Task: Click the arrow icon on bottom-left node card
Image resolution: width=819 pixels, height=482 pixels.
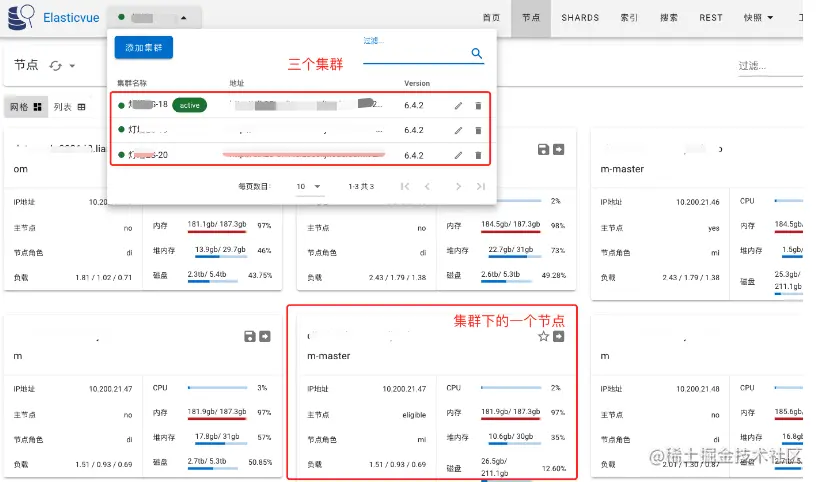Action: tap(265, 336)
